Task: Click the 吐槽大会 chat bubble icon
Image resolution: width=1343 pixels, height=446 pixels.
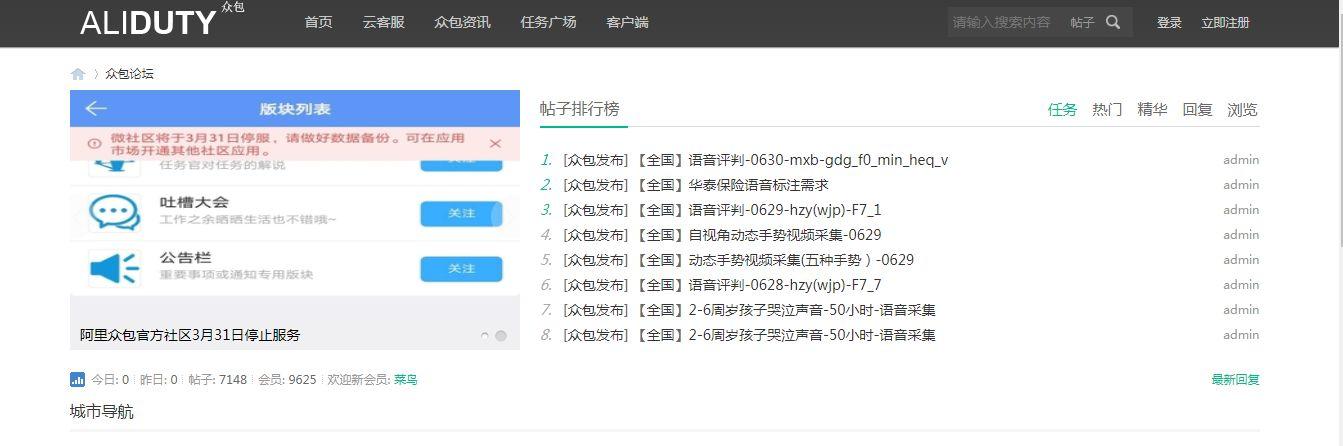Action: point(114,212)
